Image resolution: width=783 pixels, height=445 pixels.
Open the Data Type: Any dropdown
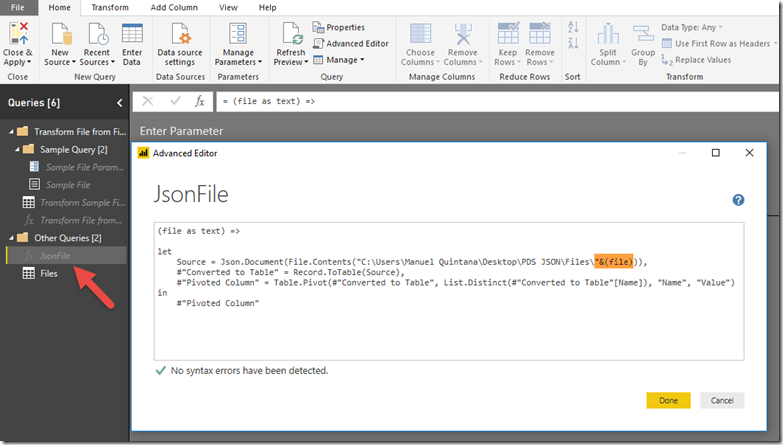692,27
